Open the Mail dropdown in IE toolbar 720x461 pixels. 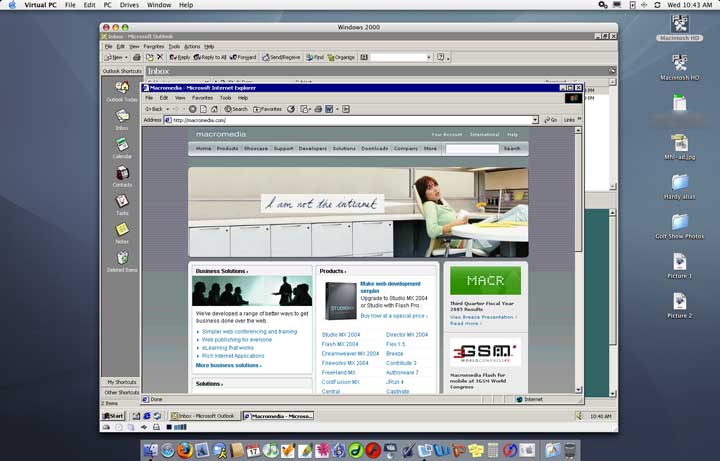(x=310, y=110)
